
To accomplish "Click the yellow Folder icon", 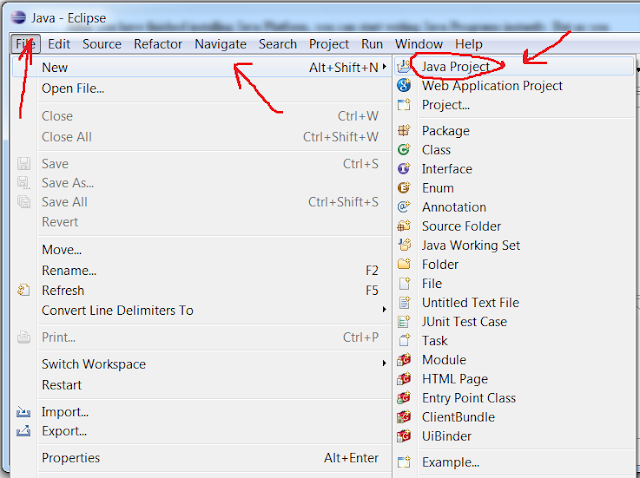I will click(x=404, y=264).
